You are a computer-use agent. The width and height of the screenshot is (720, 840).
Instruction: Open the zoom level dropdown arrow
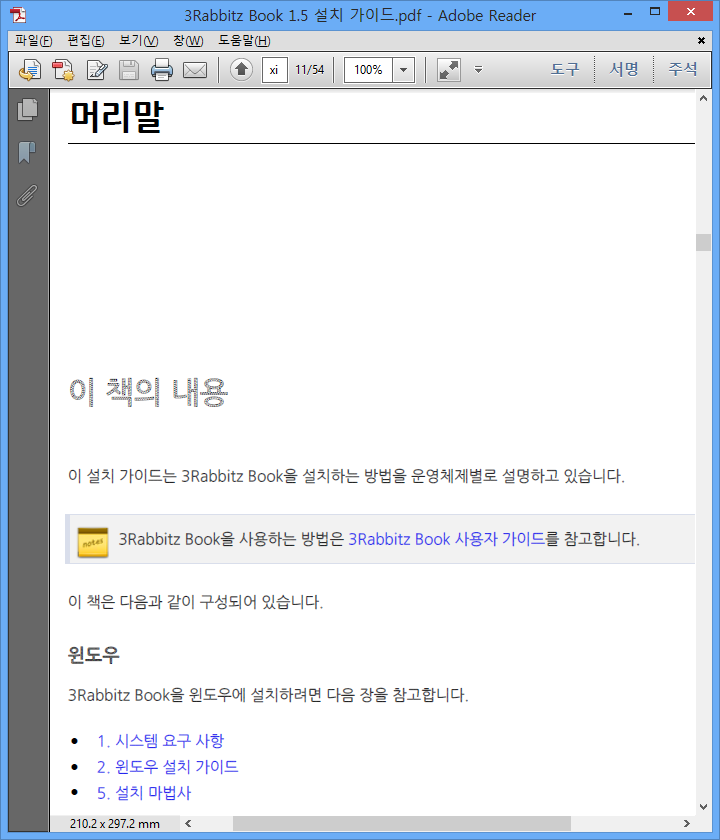pyautogui.click(x=404, y=70)
